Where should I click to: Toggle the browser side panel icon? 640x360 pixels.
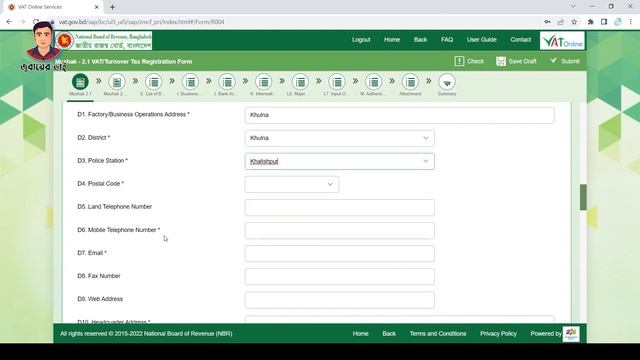pyautogui.click(x=604, y=22)
